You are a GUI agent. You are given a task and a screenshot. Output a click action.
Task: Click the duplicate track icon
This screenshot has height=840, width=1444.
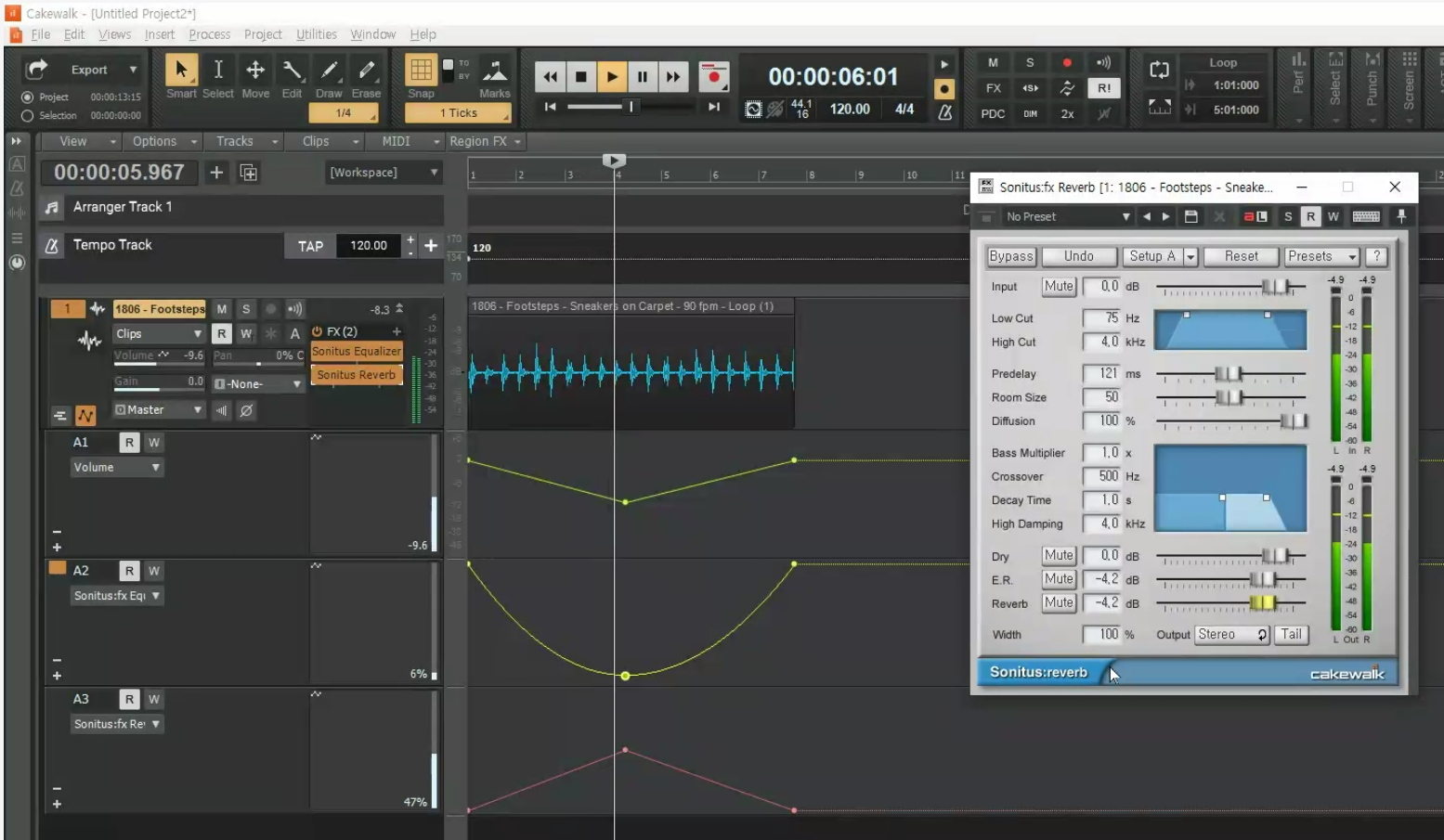(x=248, y=172)
